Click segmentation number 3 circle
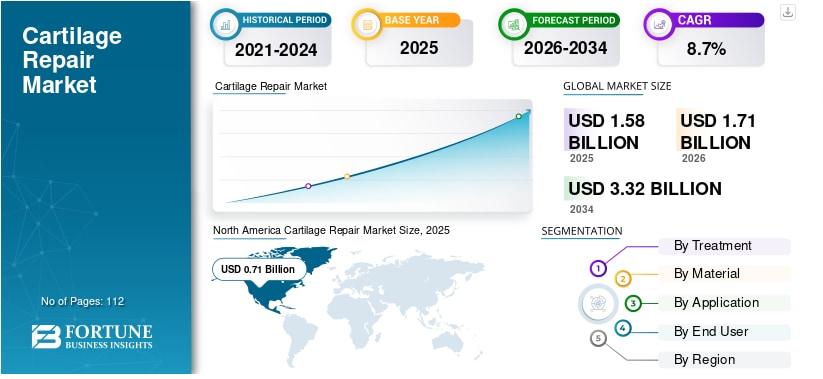The image size is (823, 379). (x=633, y=303)
